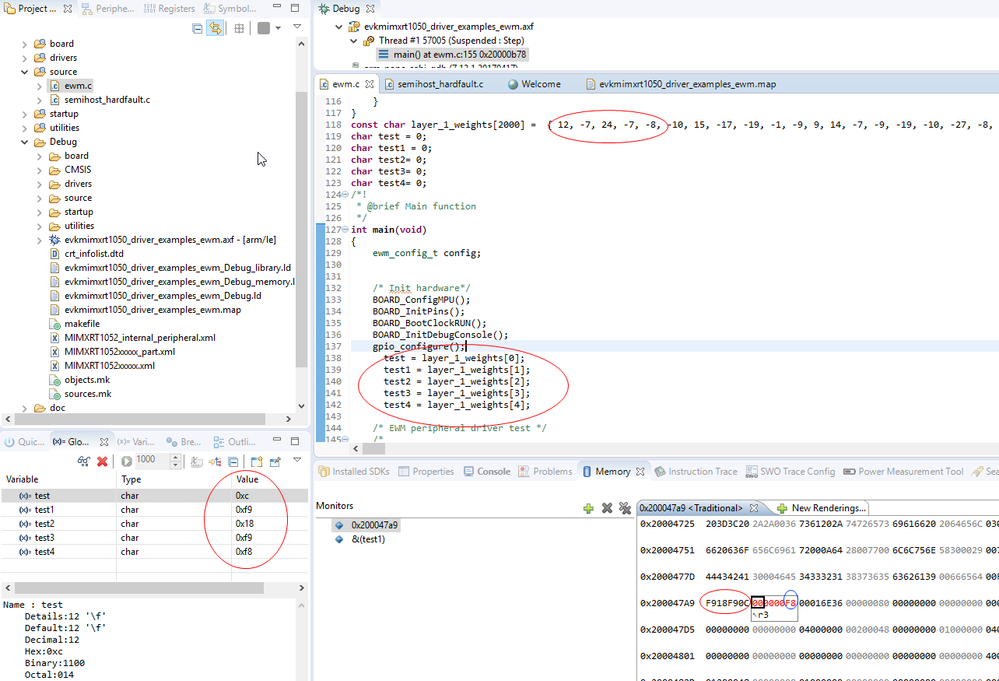Remove selected memory monitor
The width and height of the screenshot is (999, 681).
[x=607, y=508]
